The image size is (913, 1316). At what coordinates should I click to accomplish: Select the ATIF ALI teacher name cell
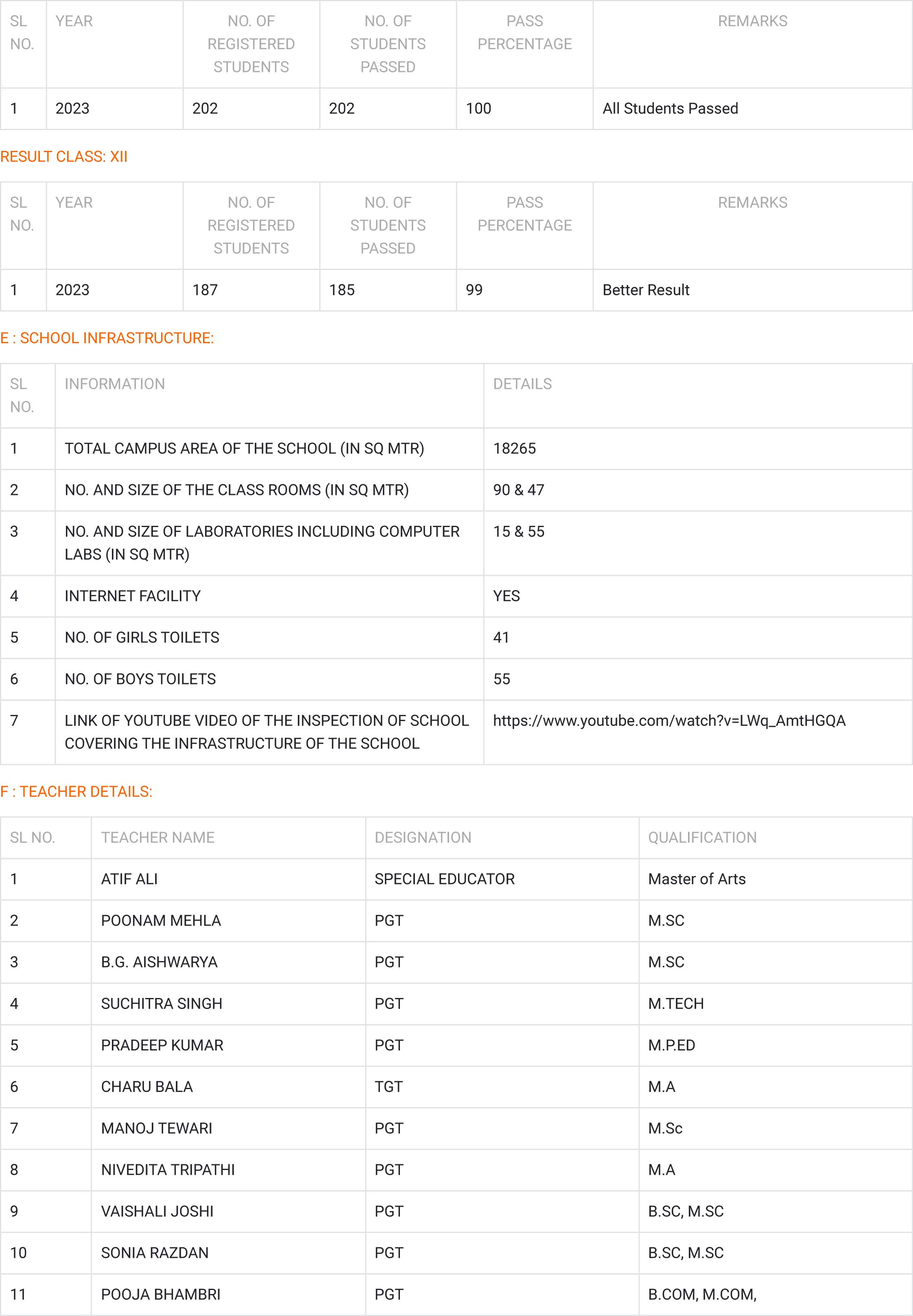point(129,879)
